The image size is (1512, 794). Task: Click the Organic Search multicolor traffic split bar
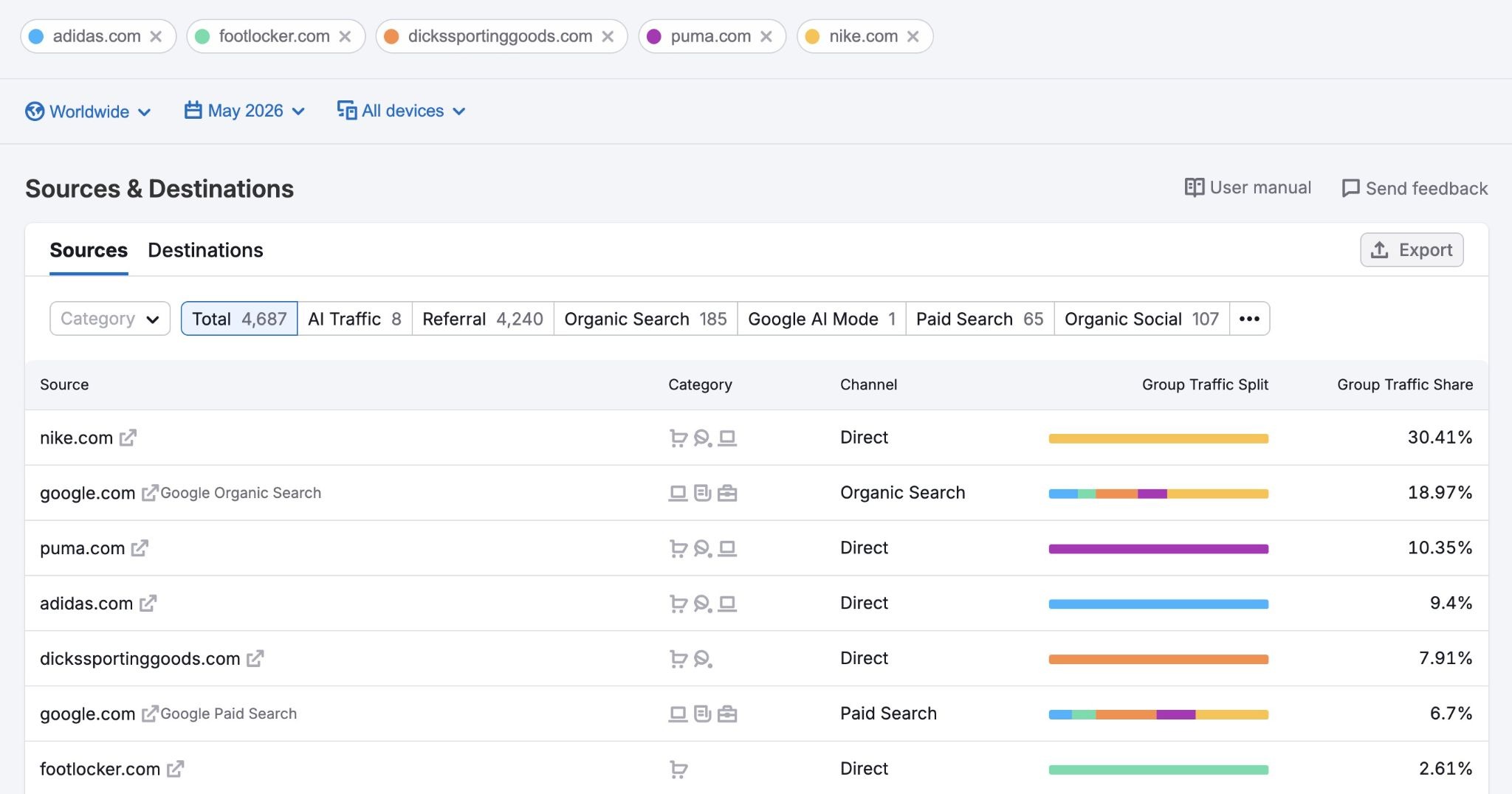point(1158,494)
